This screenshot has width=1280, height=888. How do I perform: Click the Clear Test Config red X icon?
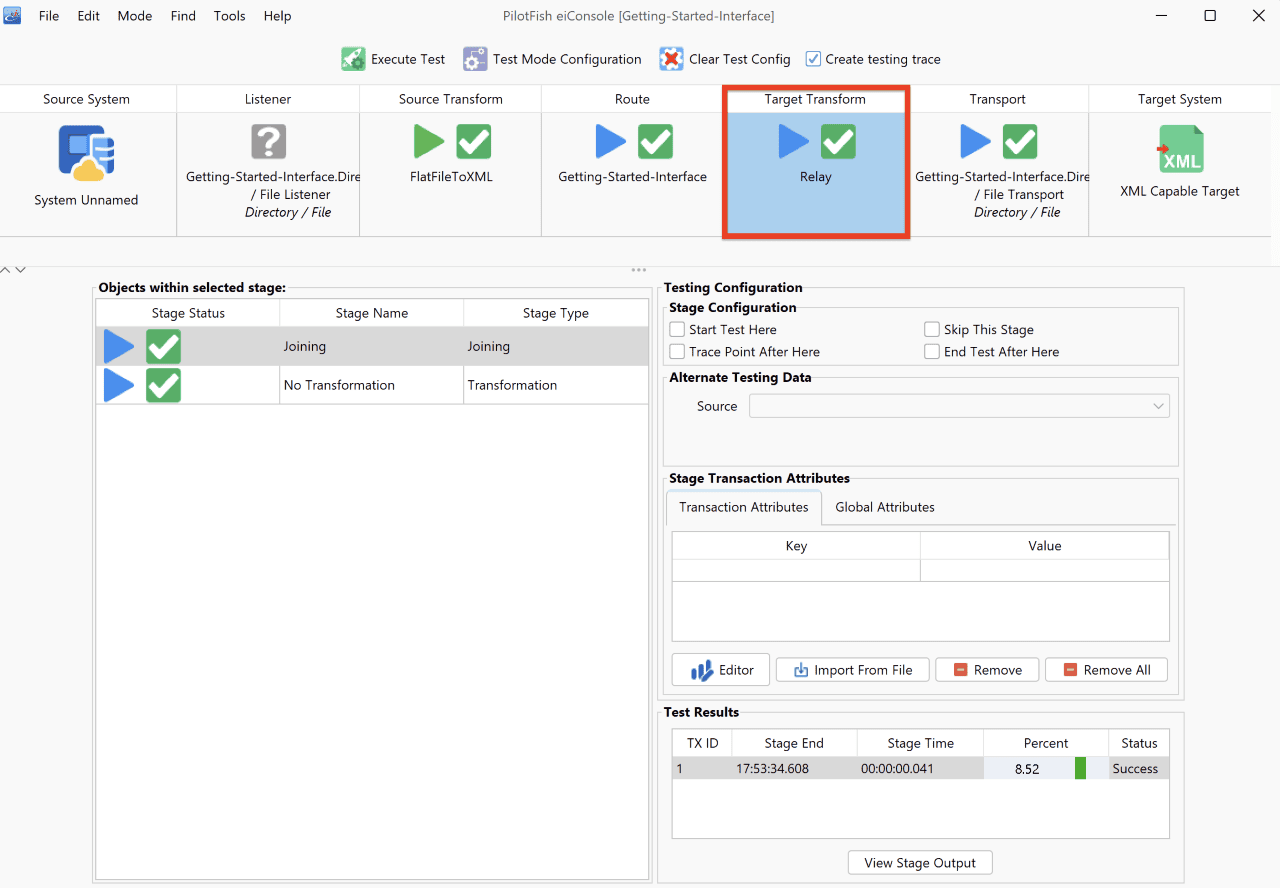[671, 59]
